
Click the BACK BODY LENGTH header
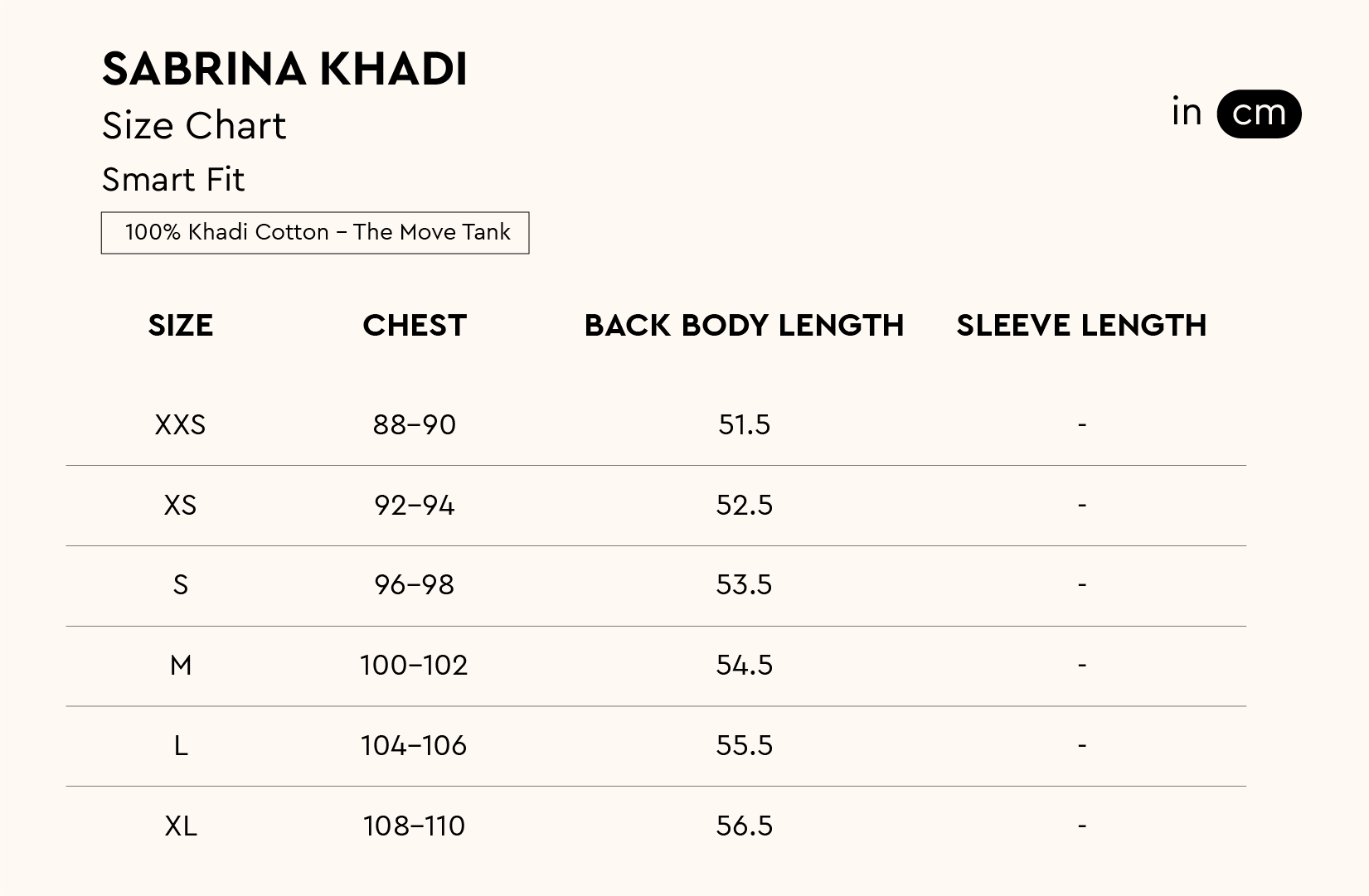744,326
